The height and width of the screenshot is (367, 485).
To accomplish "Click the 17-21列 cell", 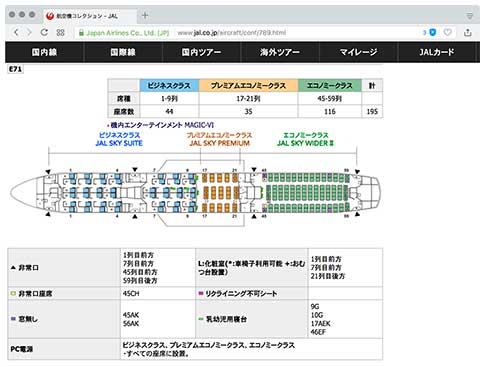I will (248, 99).
